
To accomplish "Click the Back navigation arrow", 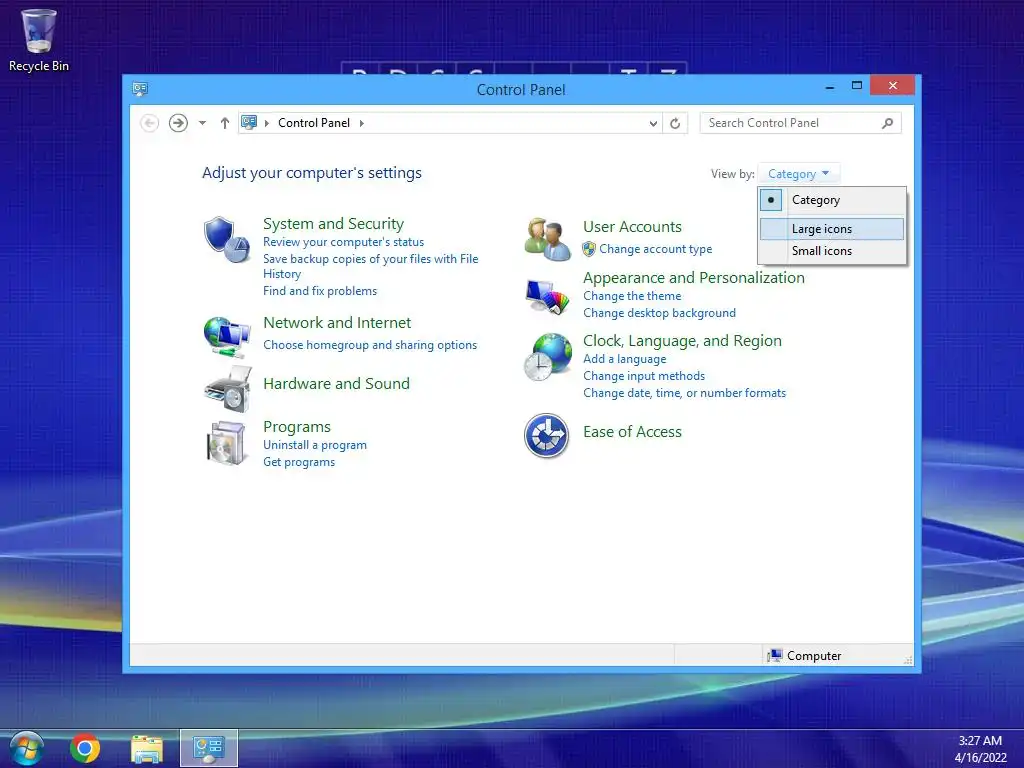I will pos(150,123).
